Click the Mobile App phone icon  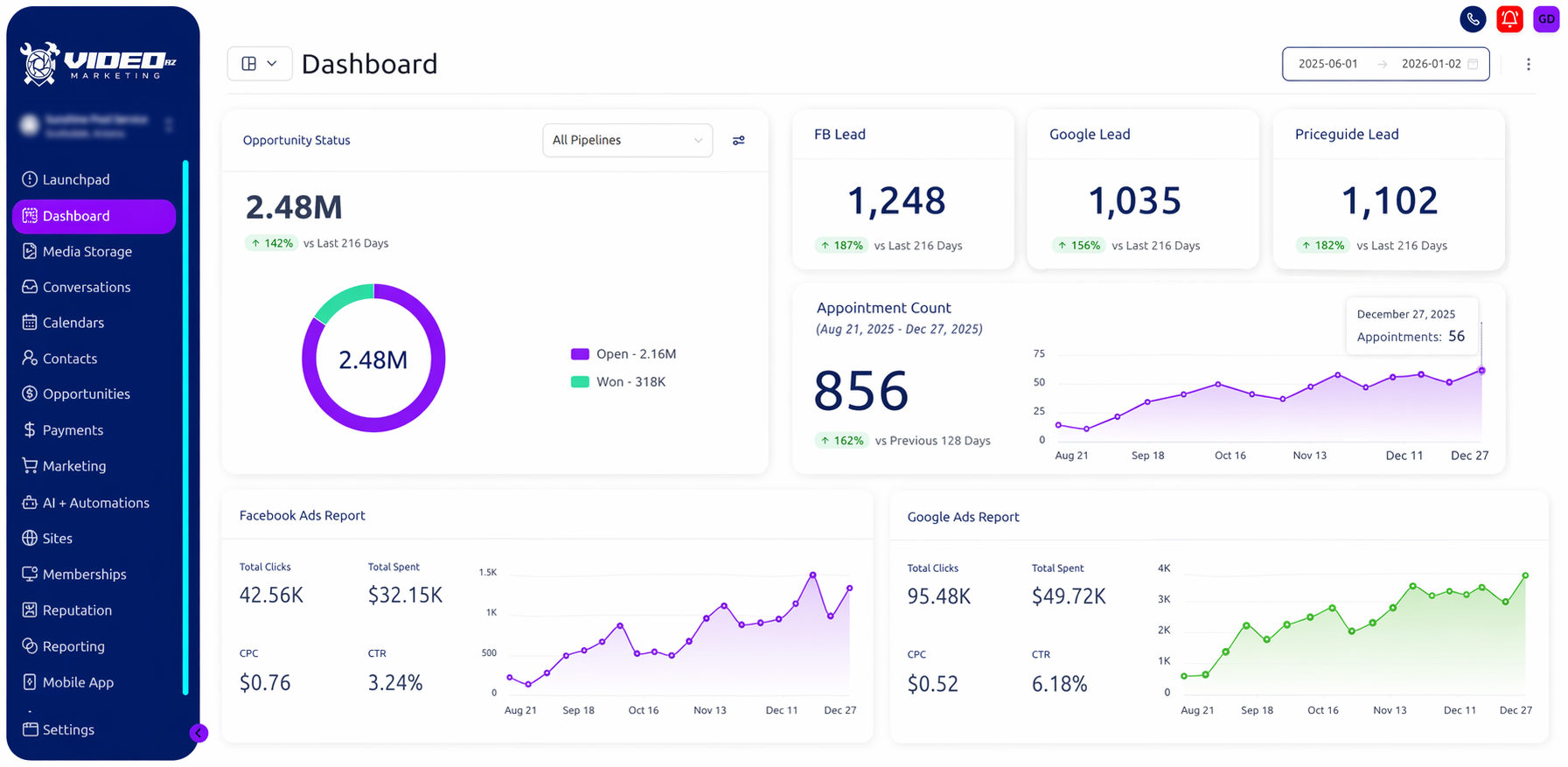point(30,681)
